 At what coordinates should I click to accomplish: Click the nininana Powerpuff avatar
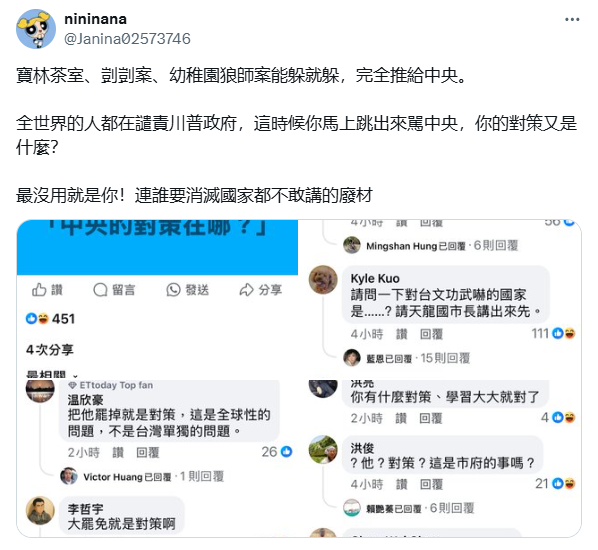(36, 29)
